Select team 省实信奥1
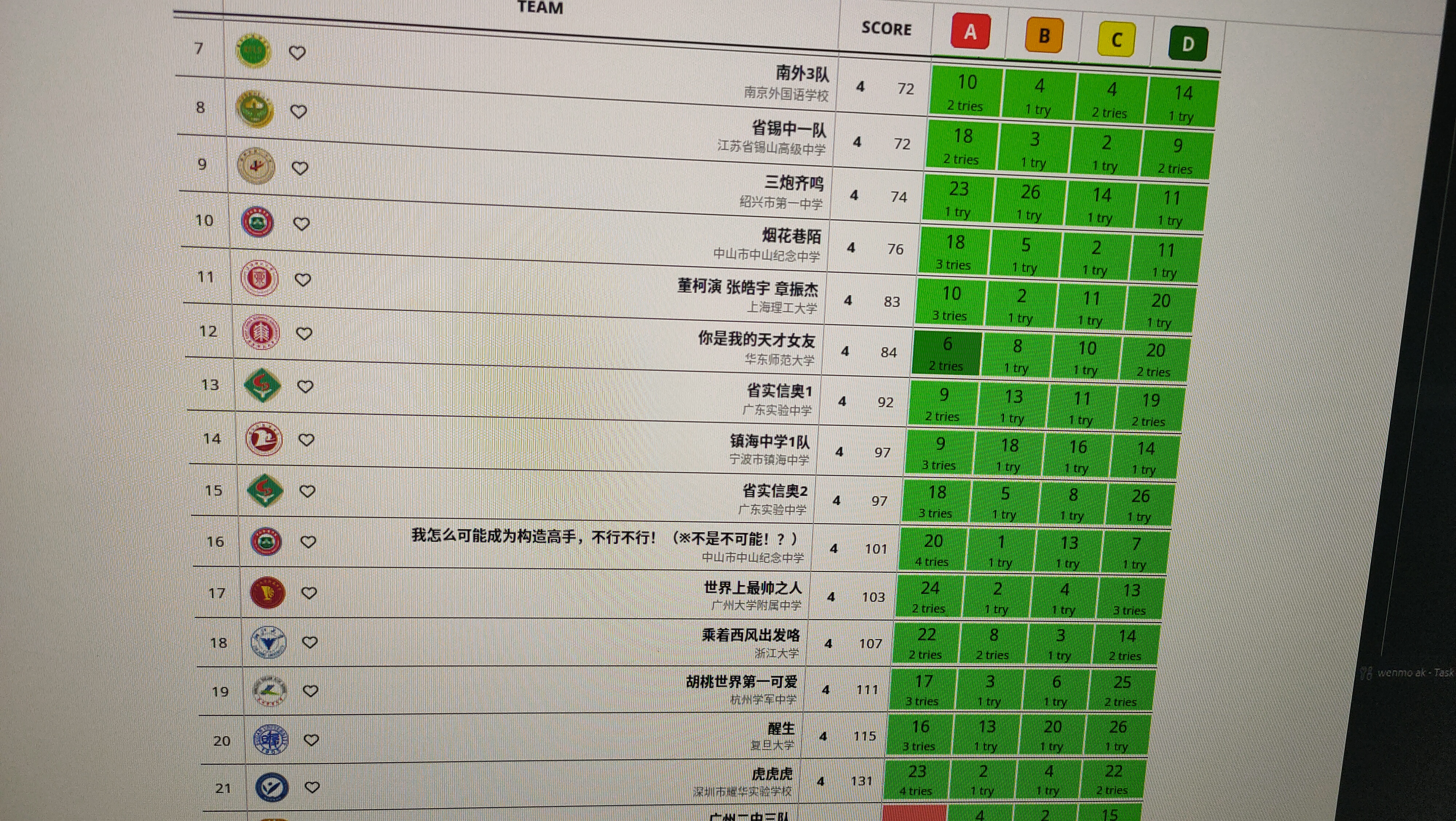Image resolution: width=1456 pixels, height=821 pixels. point(779,390)
